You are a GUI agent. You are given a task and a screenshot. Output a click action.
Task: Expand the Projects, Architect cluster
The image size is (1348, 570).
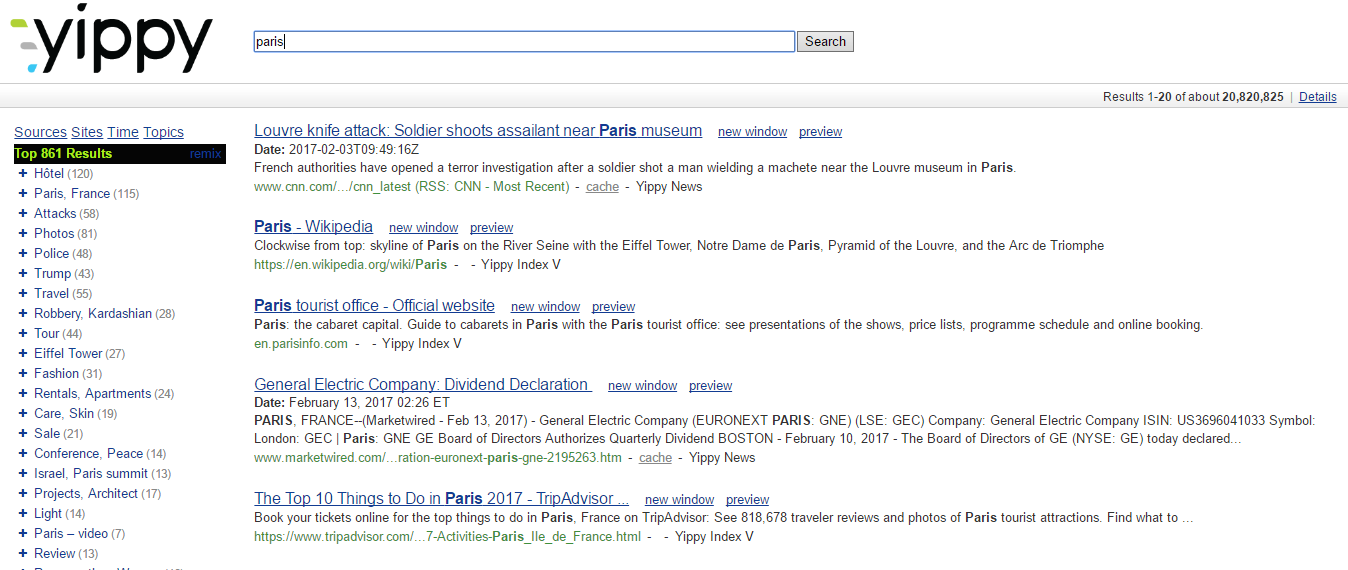[23, 494]
